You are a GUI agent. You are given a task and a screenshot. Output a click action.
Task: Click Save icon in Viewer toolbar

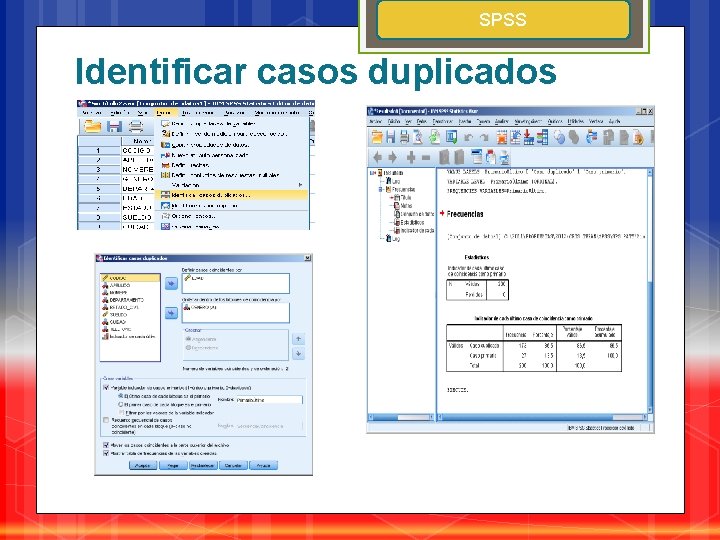pyautogui.click(x=391, y=137)
